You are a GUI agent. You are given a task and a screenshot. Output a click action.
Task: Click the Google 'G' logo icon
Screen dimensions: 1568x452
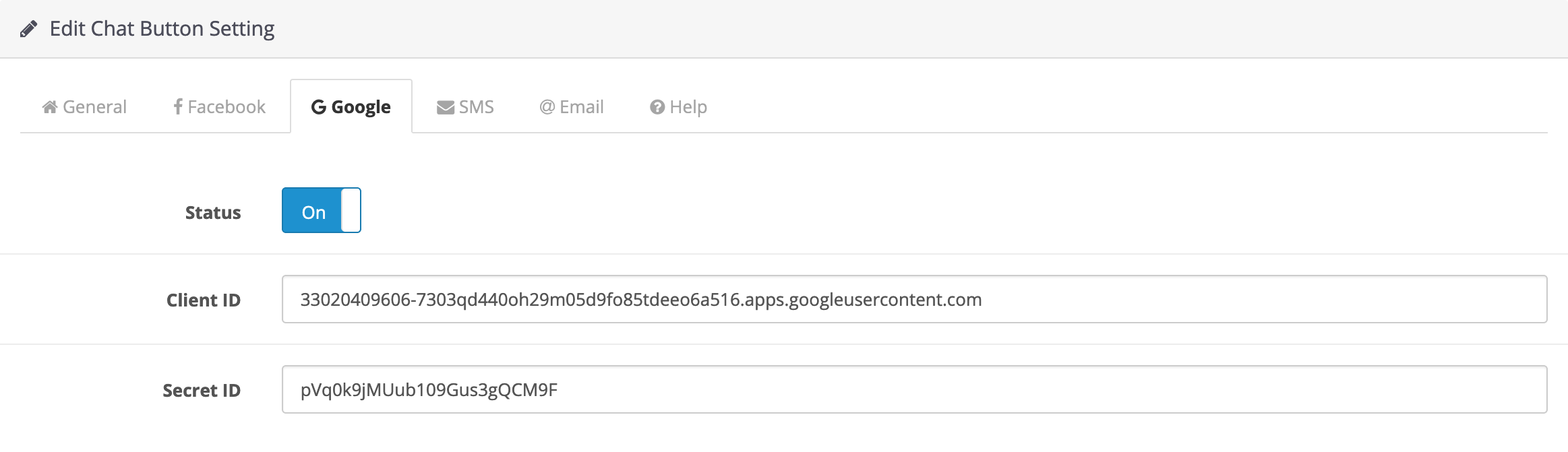pyautogui.click(x=318, y=107)
